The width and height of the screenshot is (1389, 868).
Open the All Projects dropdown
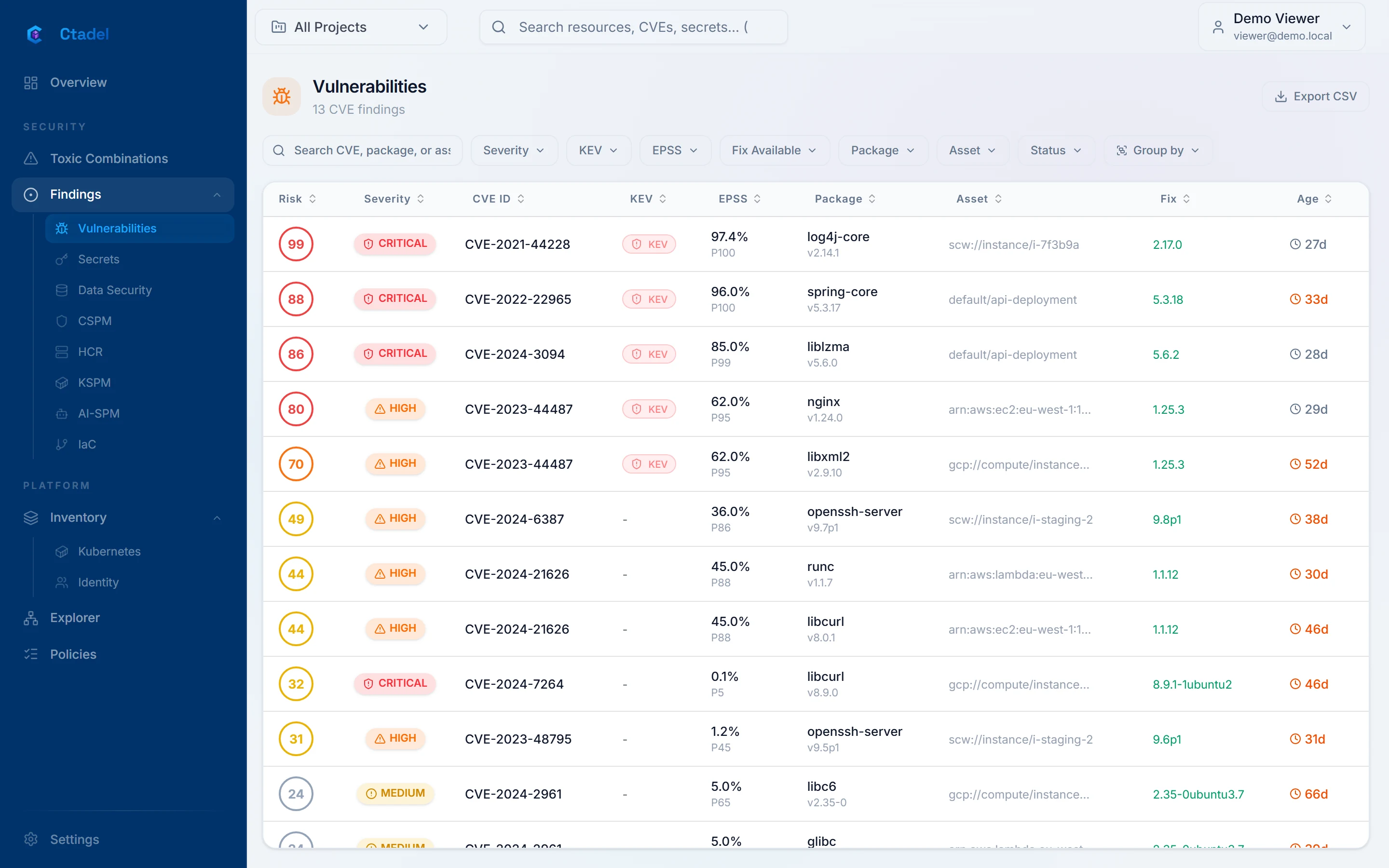[351, 27]
